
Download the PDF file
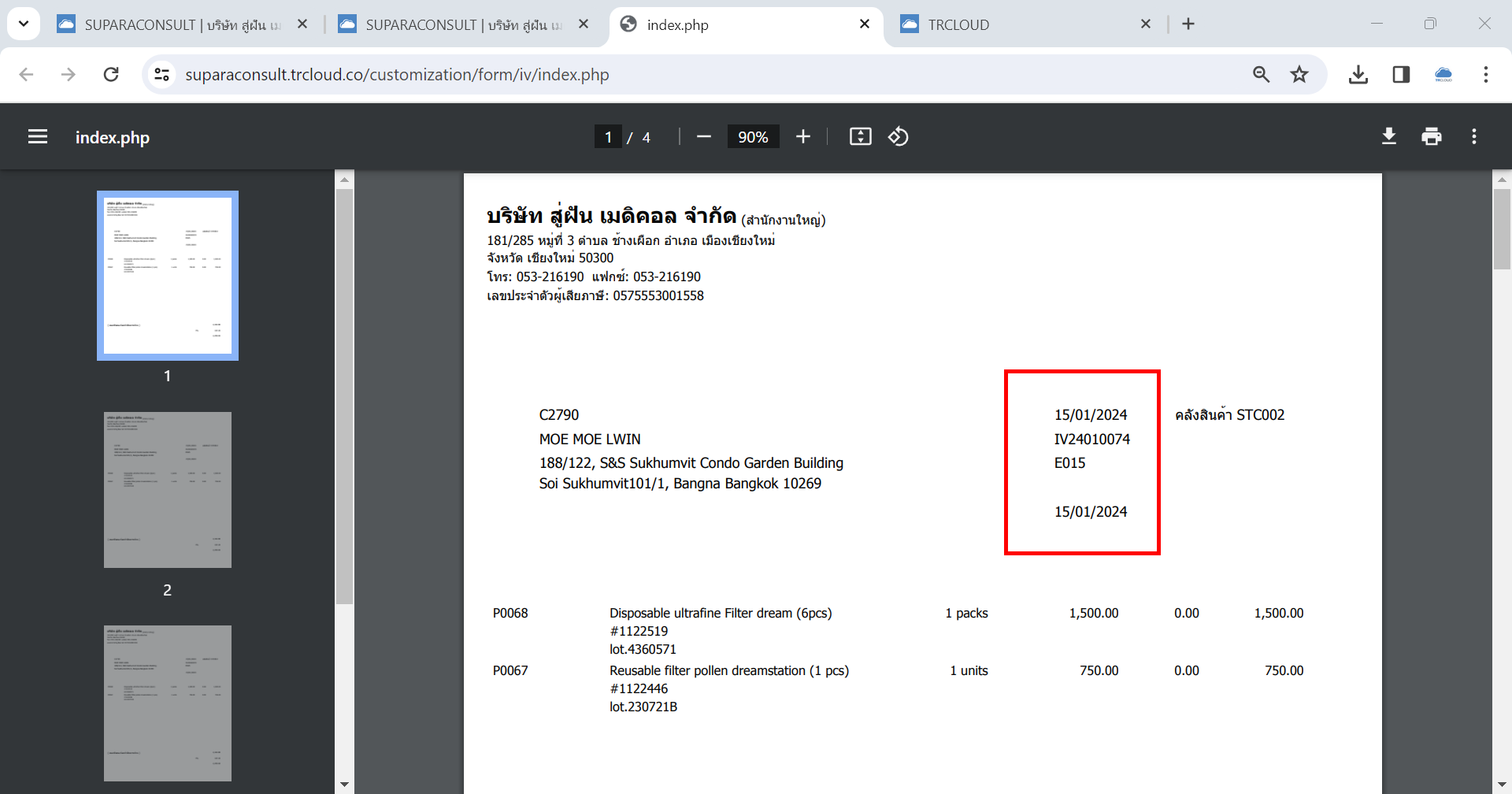1389,137
